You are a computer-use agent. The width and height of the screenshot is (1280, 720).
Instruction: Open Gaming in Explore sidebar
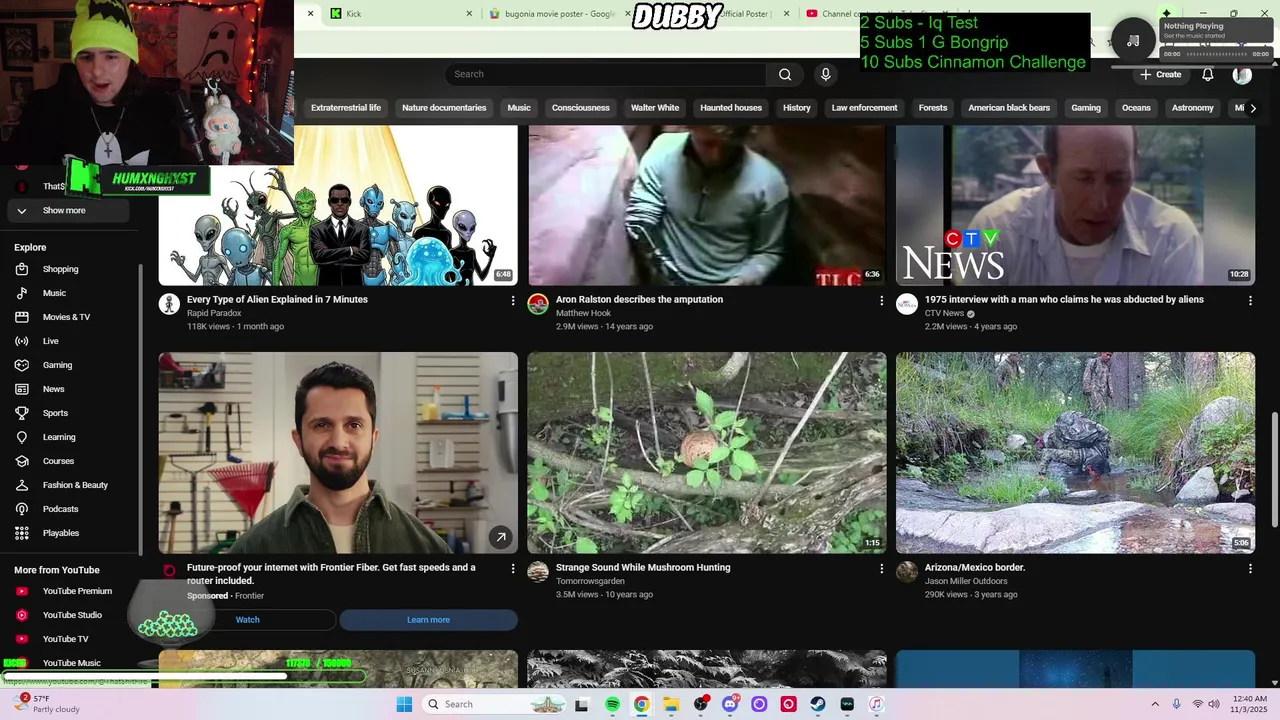pyautogui.click(x=70, y=365)
